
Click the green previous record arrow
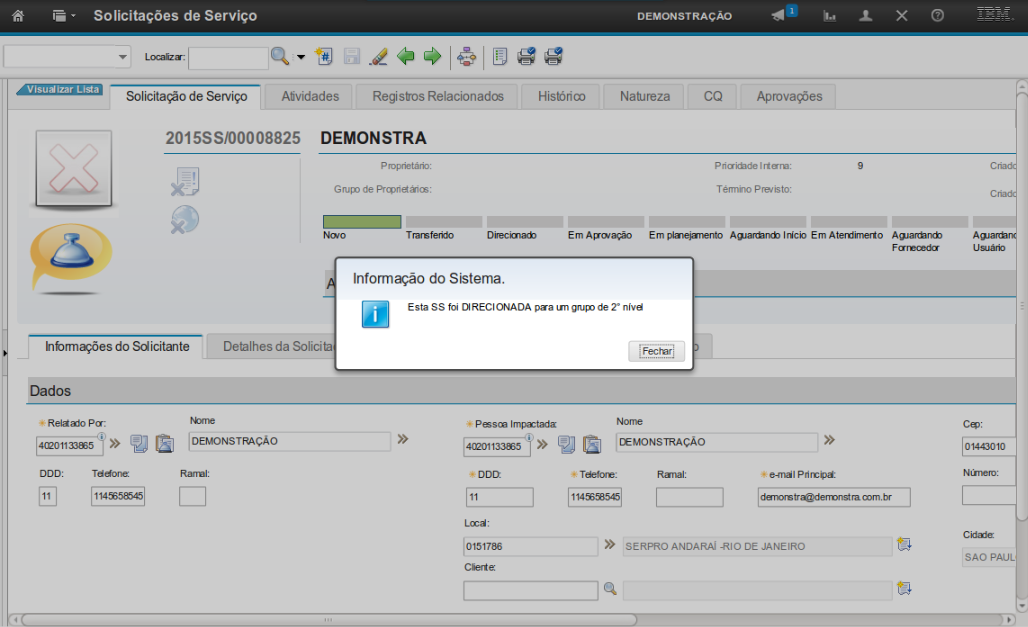[406, 57]
